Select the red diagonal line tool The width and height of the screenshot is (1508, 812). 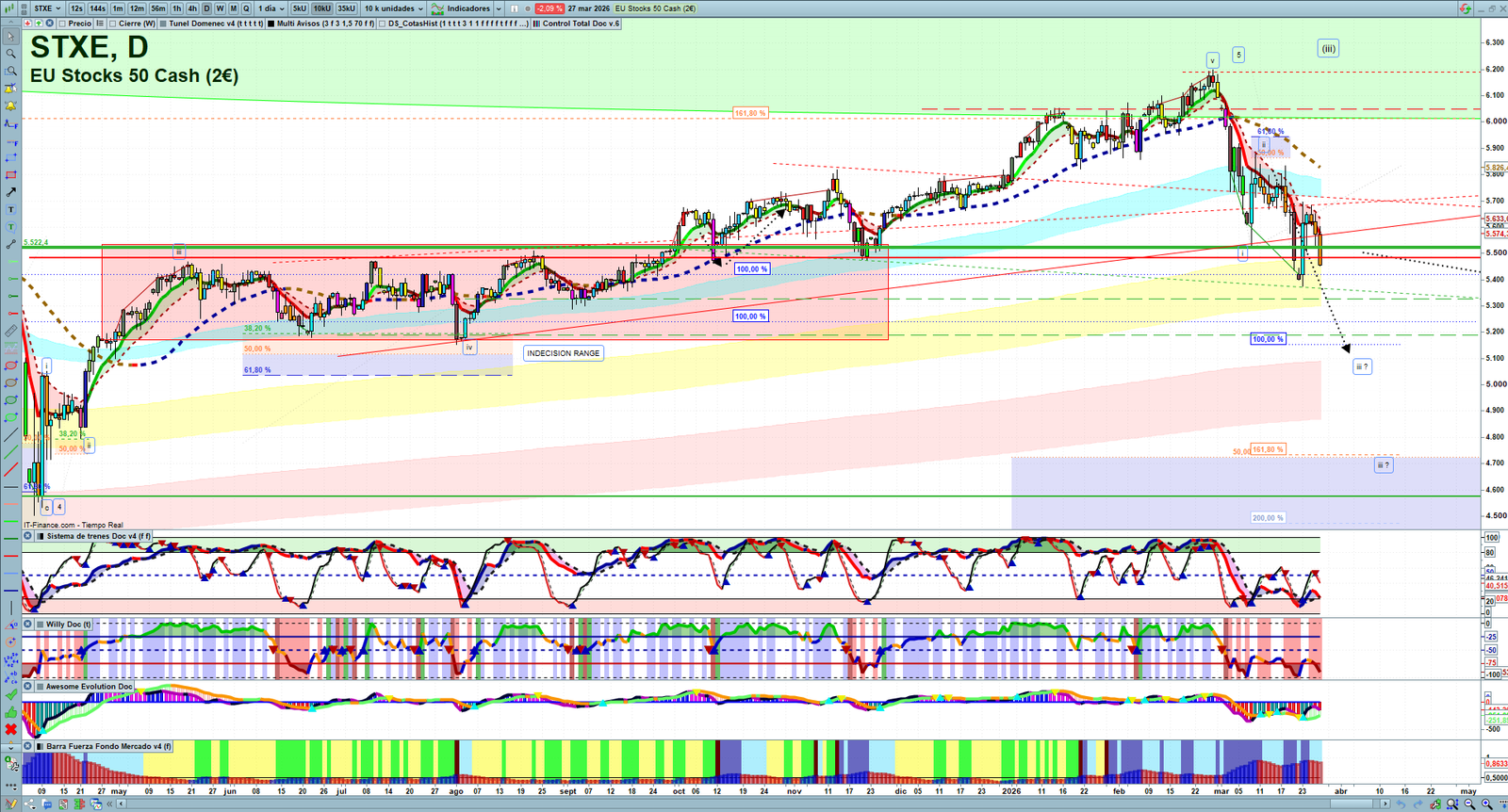(x=10, y=469)
